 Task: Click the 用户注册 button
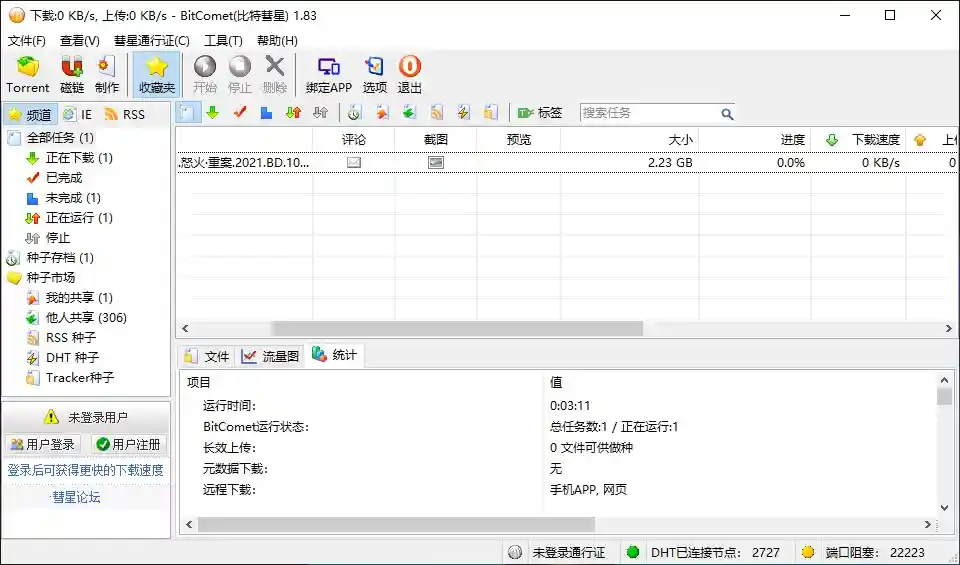[x=128, y=444]
